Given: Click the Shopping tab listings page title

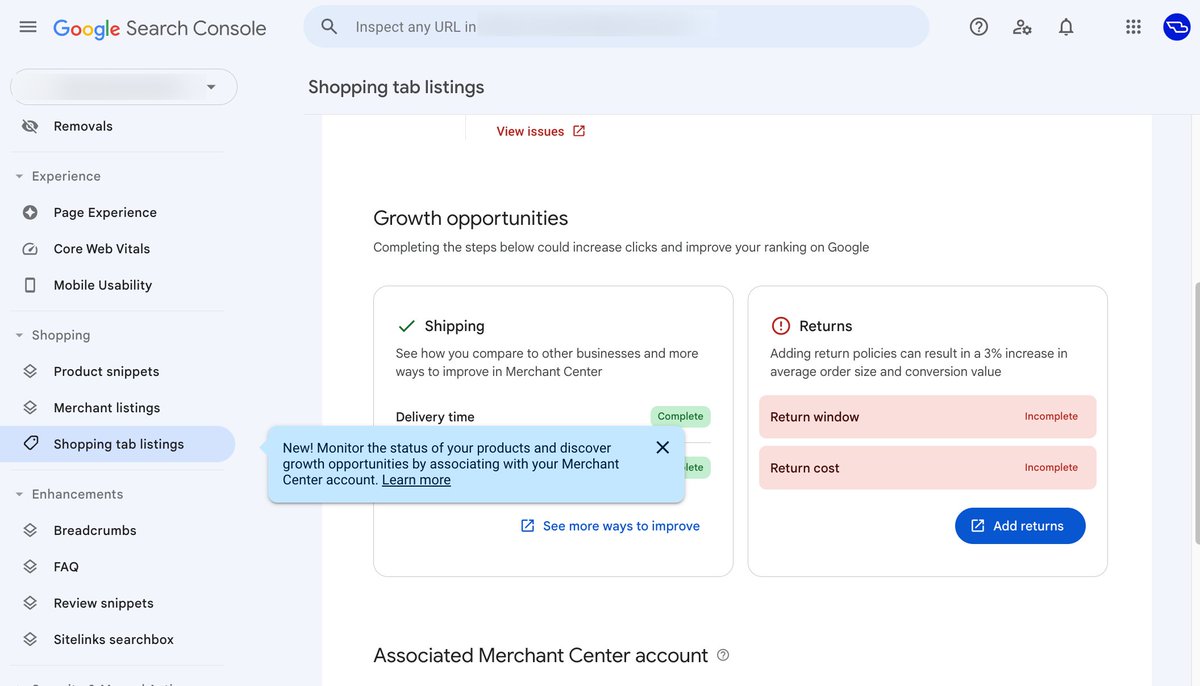Looking at the screenshot, I should pos(396,87).
